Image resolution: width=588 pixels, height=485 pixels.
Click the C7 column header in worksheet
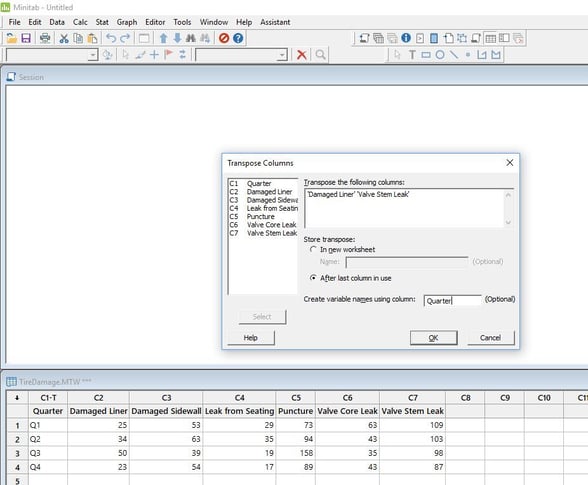coord(412,398)
